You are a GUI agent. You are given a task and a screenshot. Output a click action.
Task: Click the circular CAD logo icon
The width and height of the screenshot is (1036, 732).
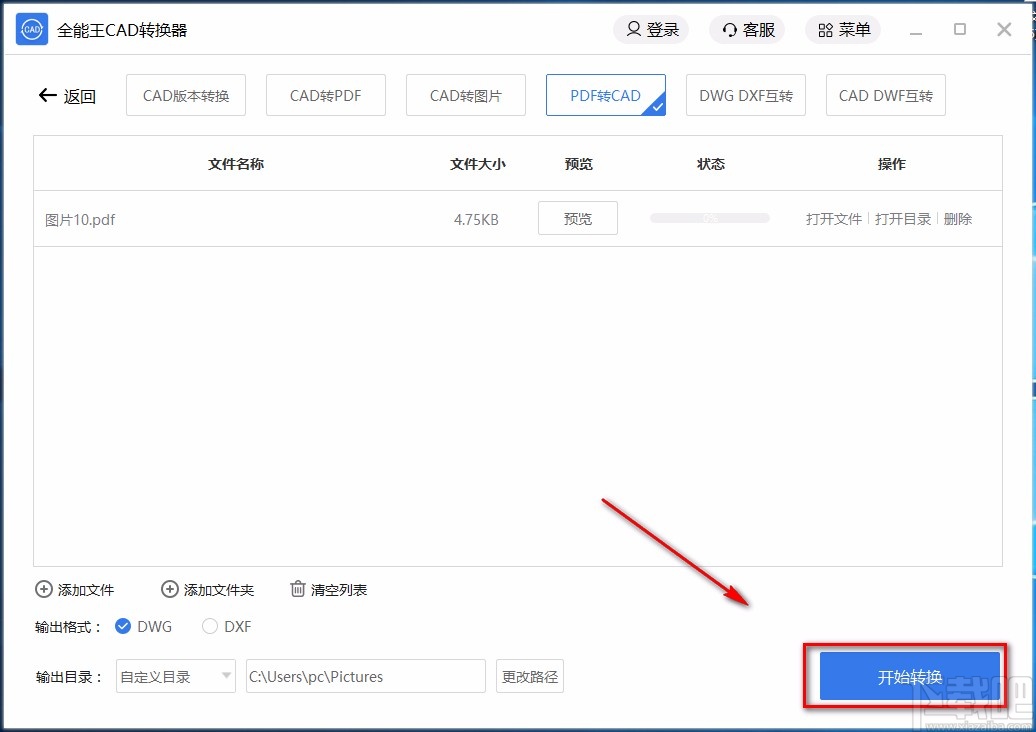pyautogui.click(x=31, y=29)
